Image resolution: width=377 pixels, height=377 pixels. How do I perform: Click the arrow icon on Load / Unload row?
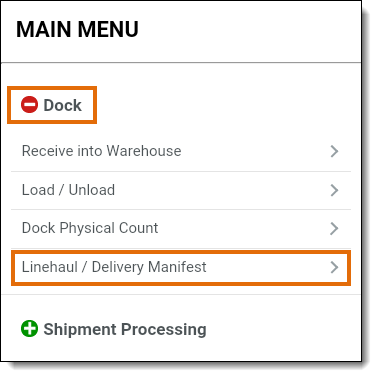[334, 190]
